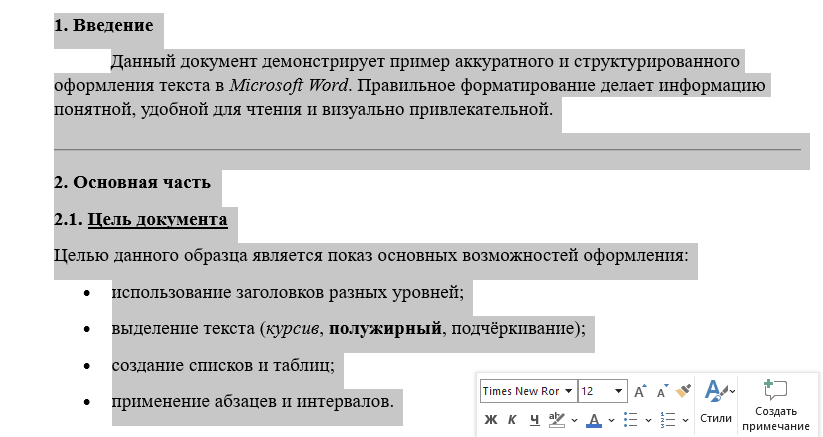The height and width of the screenshot is (437, 823).
Task: Toggle bold Ж formatting
Action: (490, 419)
